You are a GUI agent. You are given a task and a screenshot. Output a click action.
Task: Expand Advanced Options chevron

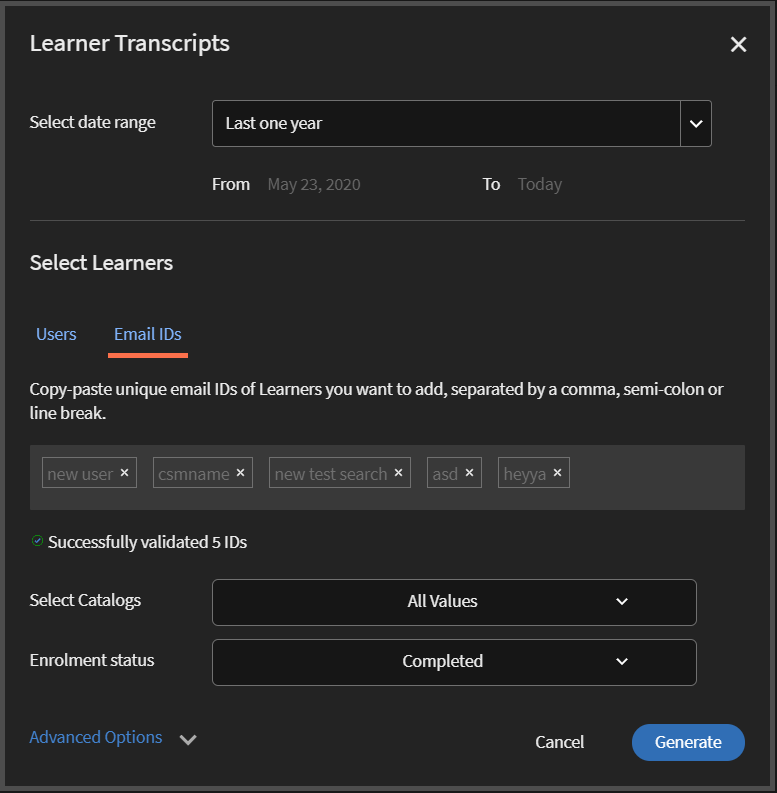pyautogui.click(x=188, y=740)
